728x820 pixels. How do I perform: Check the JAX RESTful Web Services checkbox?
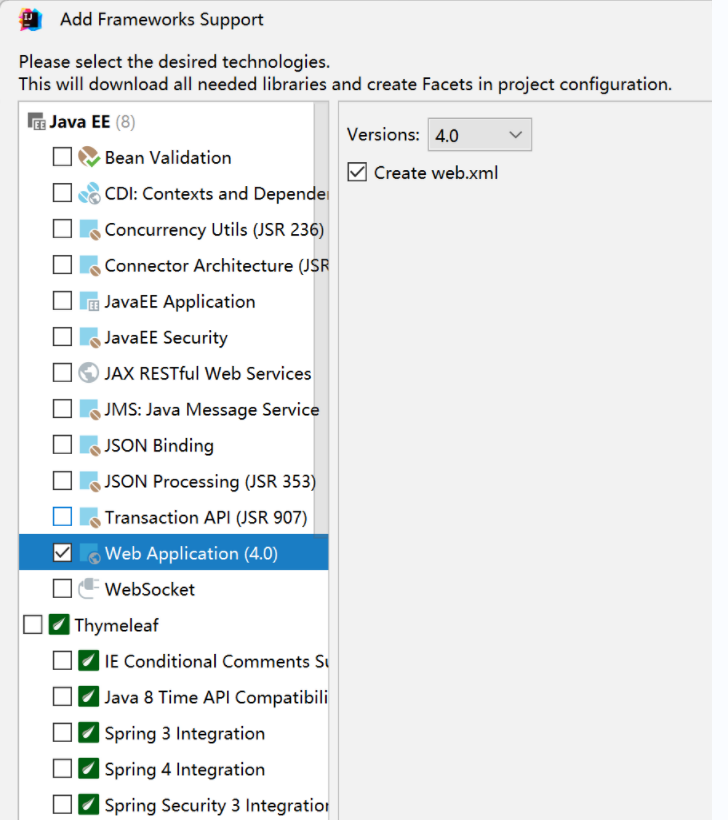tap(62, 373)
